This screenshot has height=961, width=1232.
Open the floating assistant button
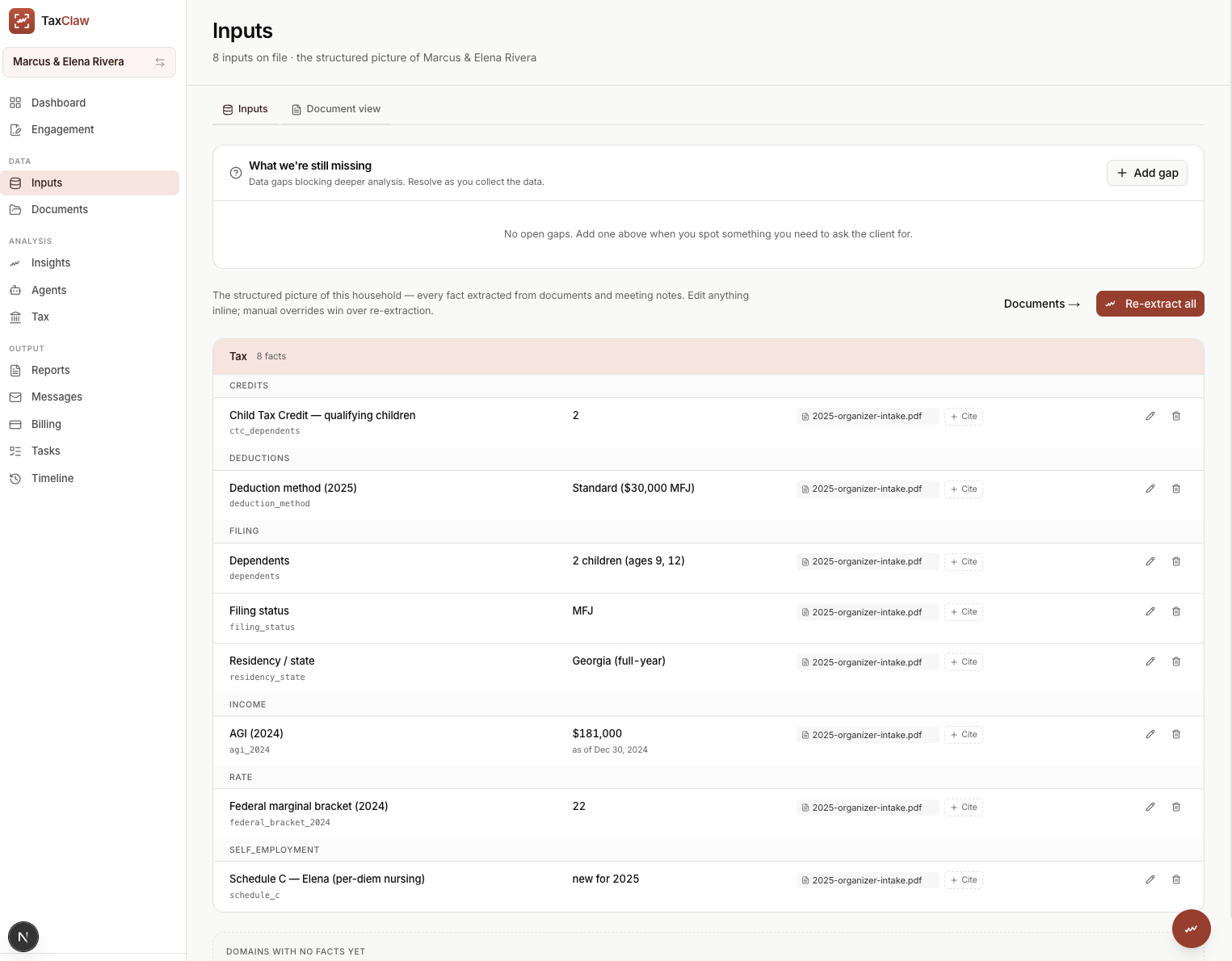[1191, 929]
